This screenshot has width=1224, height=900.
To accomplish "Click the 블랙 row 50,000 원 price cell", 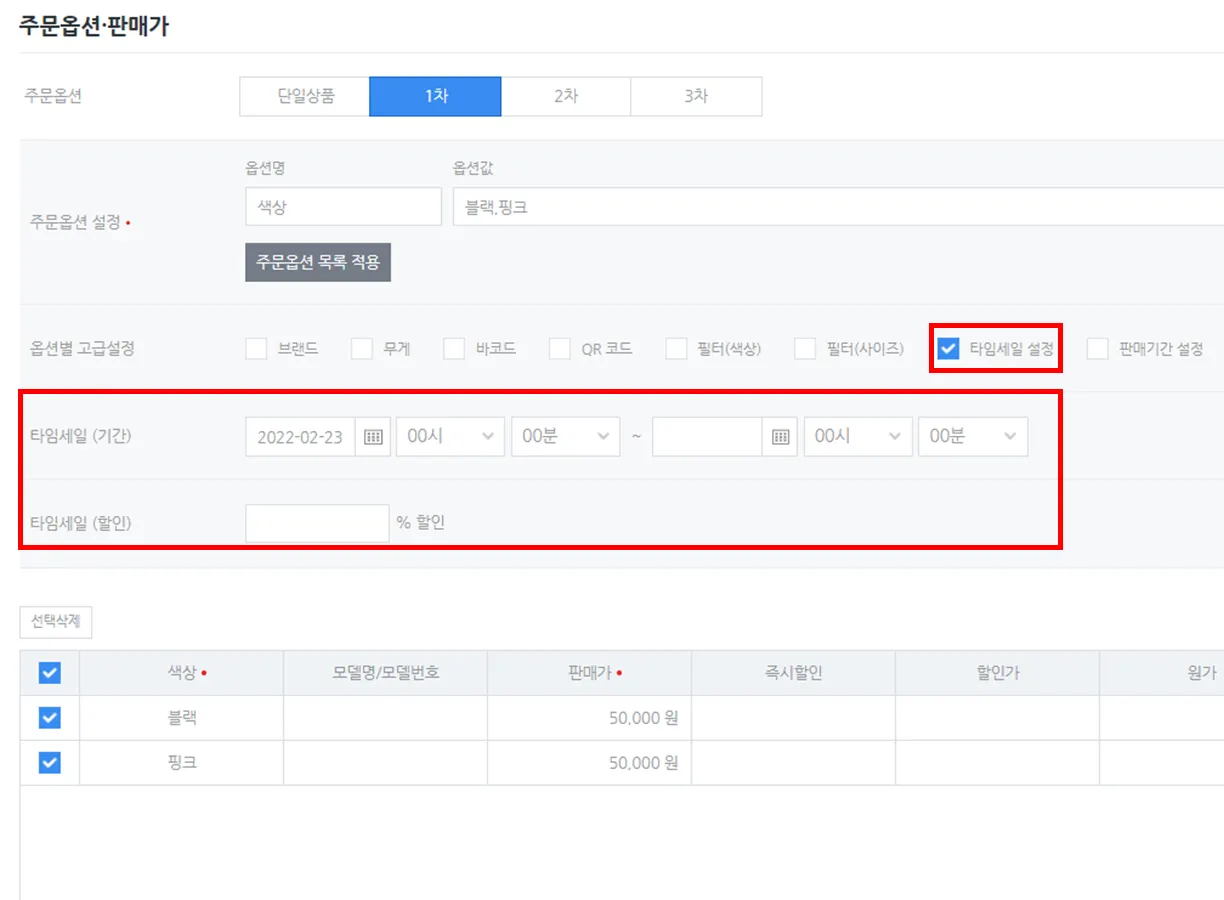I will pos(589,718).
